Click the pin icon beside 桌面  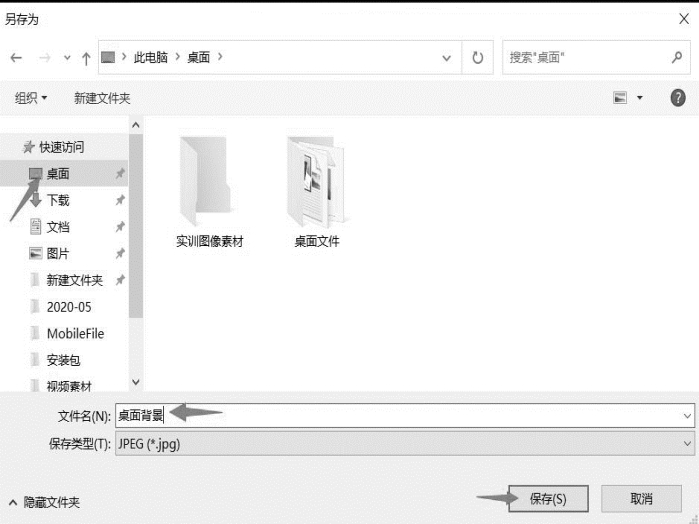[x=120, y=173]
